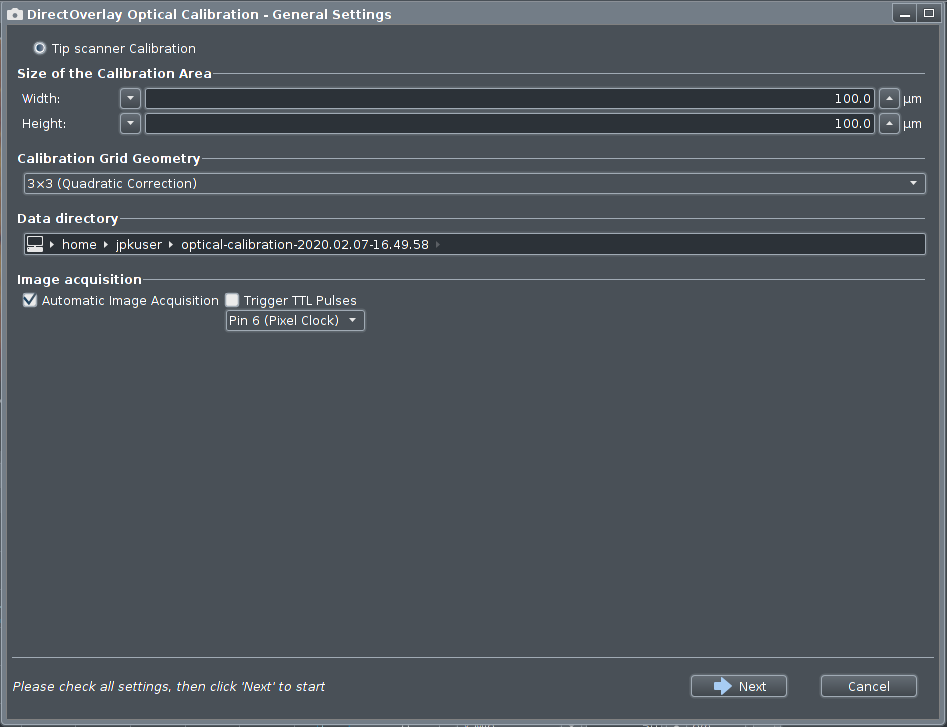The height and width of the screenshot is (727, 947).
Task: Increase the Width value with up arrow
Action: click(889, 98)
